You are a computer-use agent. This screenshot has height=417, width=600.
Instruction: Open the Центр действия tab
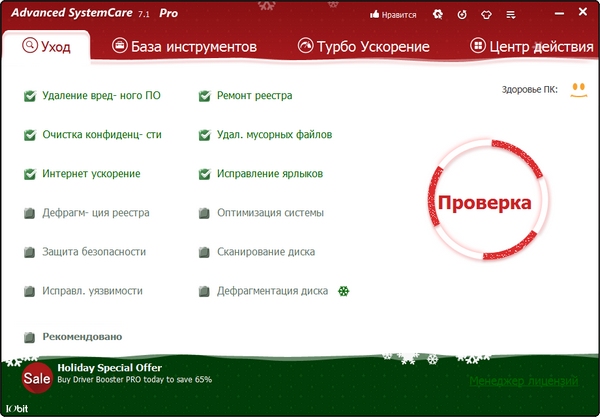[x=532, y=46]
